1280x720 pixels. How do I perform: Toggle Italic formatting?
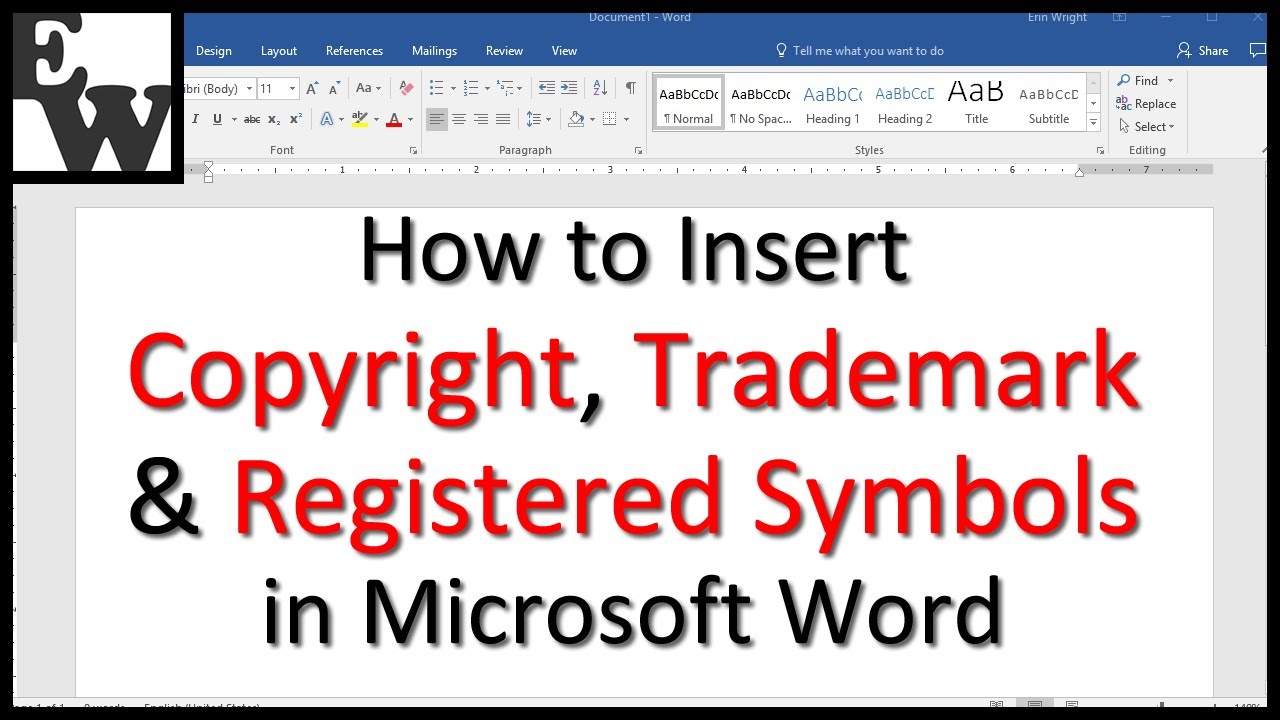coord(195,119)
